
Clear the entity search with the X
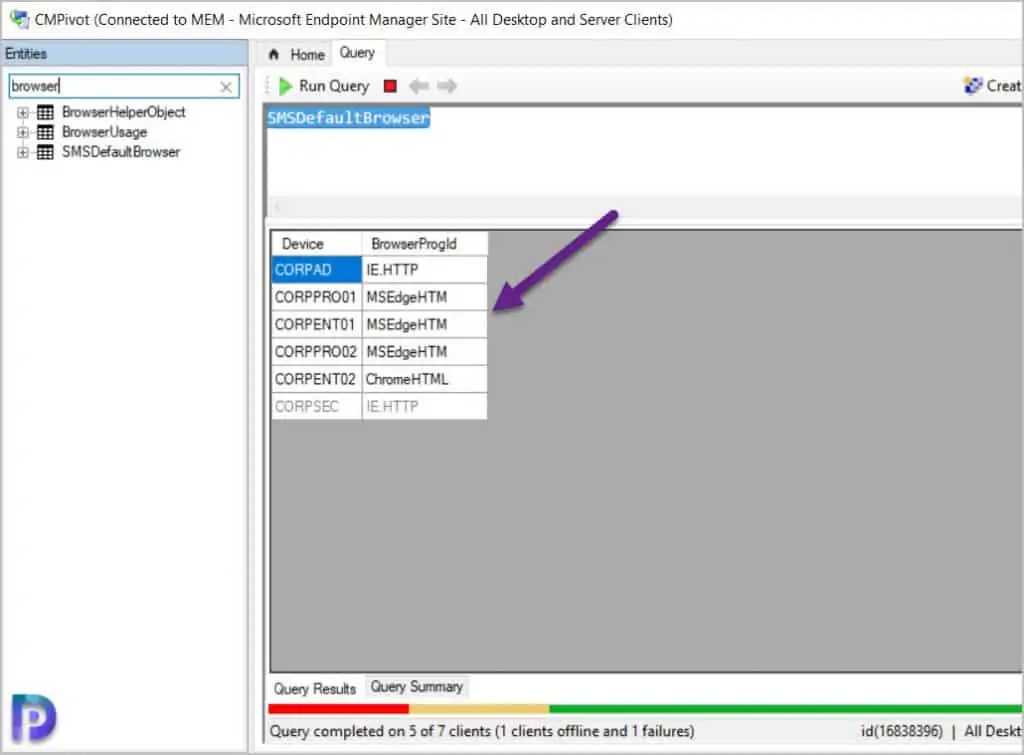pos(226,87)
